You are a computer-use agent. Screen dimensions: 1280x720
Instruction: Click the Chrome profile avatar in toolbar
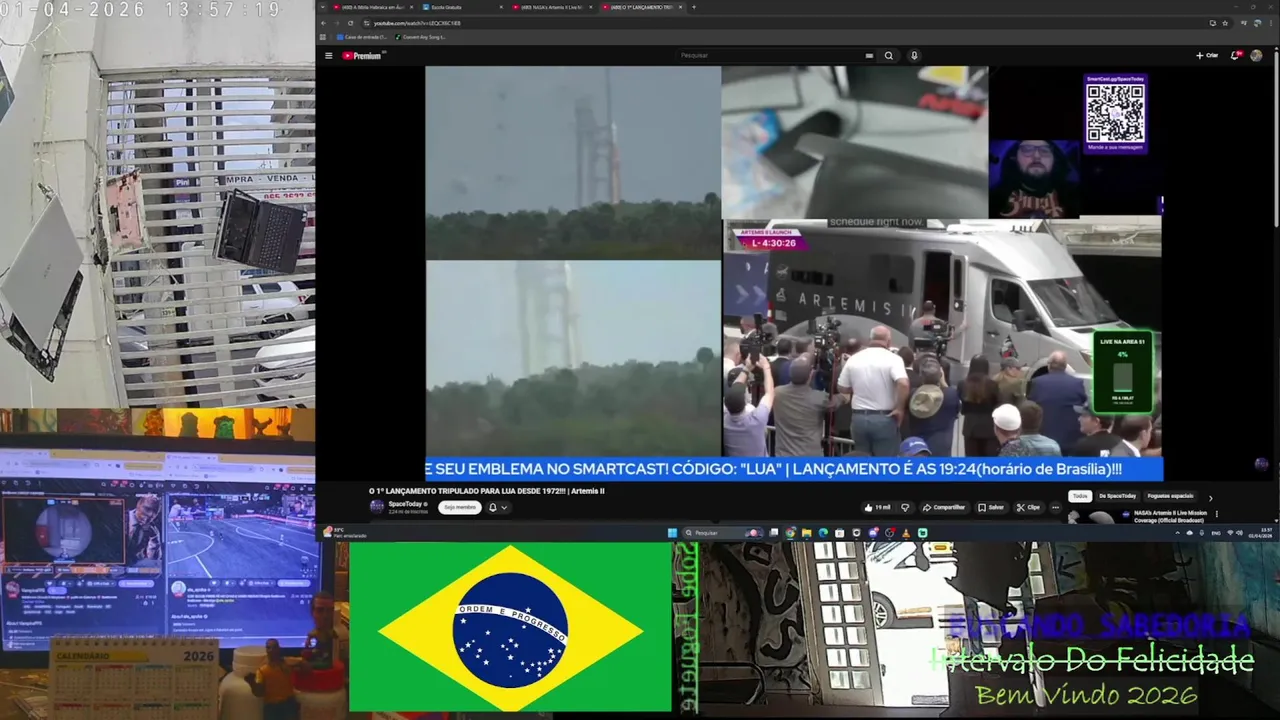pyautogui.click(x=1257, y=23)
